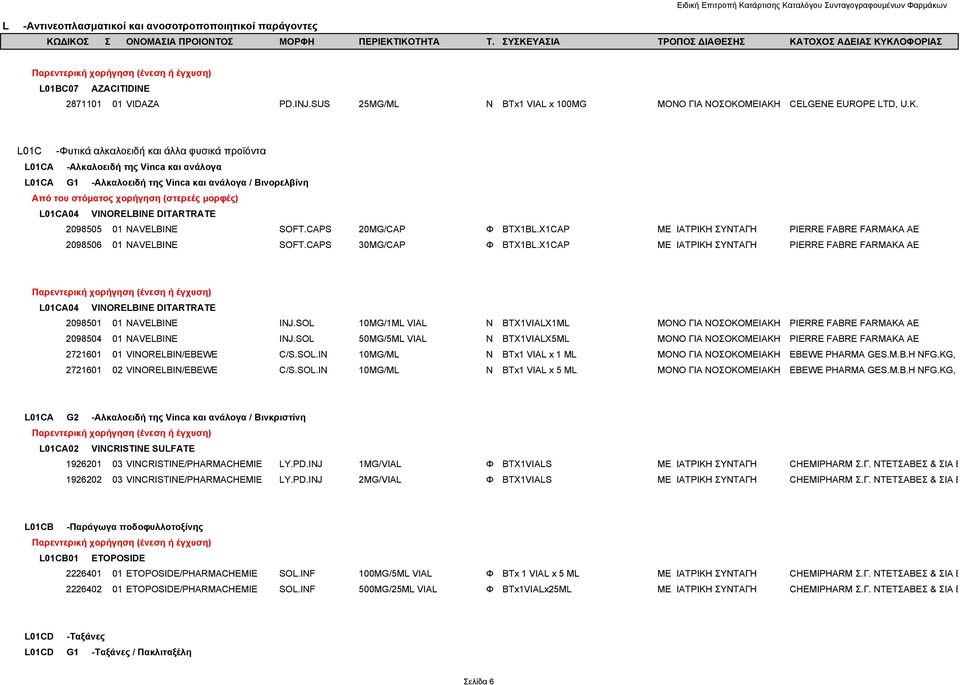This screenshot has height=685, width=960.
Task: Click red heading Από του στόματος χορήγηση
Action: tap(135, 198)
